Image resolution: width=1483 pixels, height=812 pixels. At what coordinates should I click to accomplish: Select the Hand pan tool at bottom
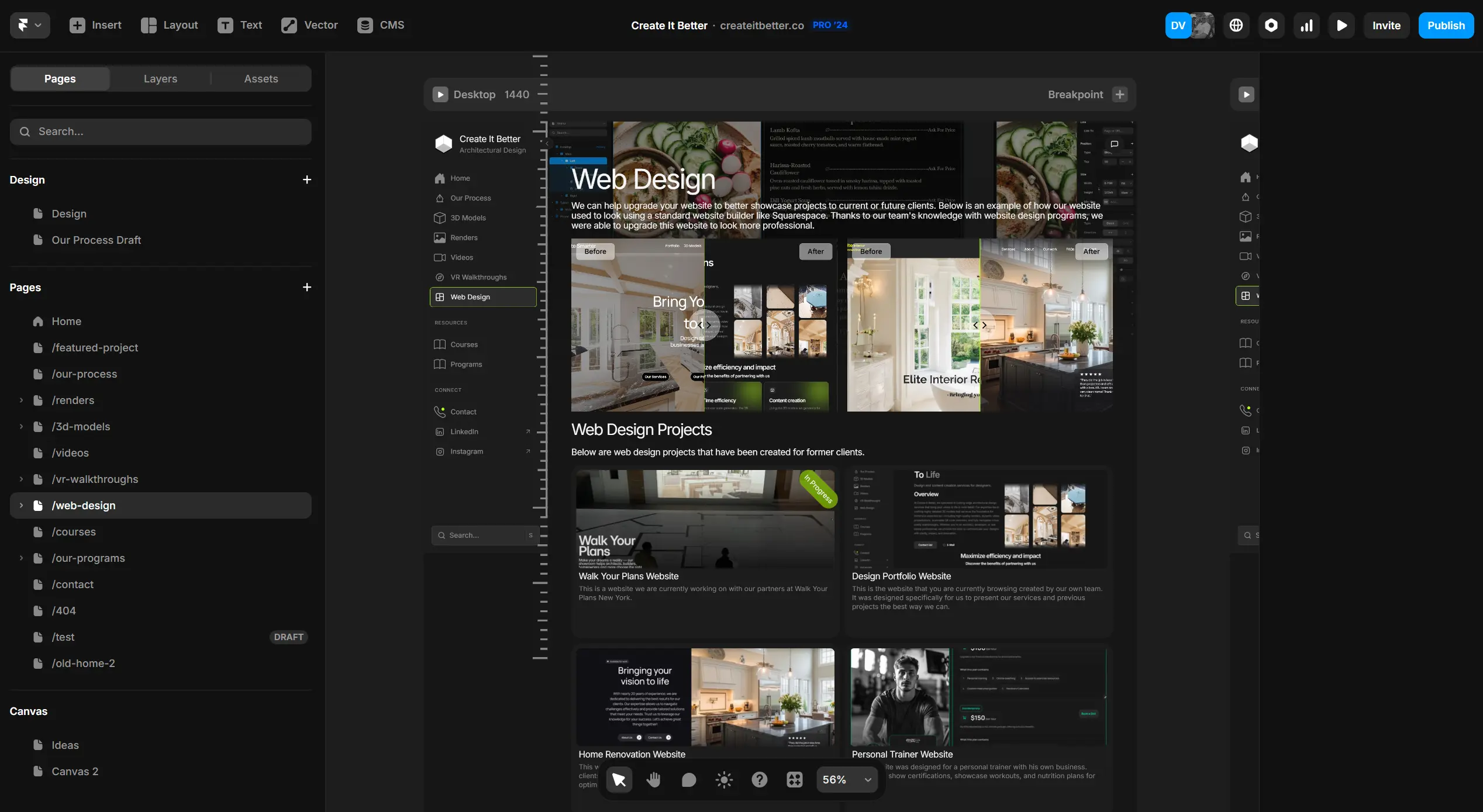(653, 779)
